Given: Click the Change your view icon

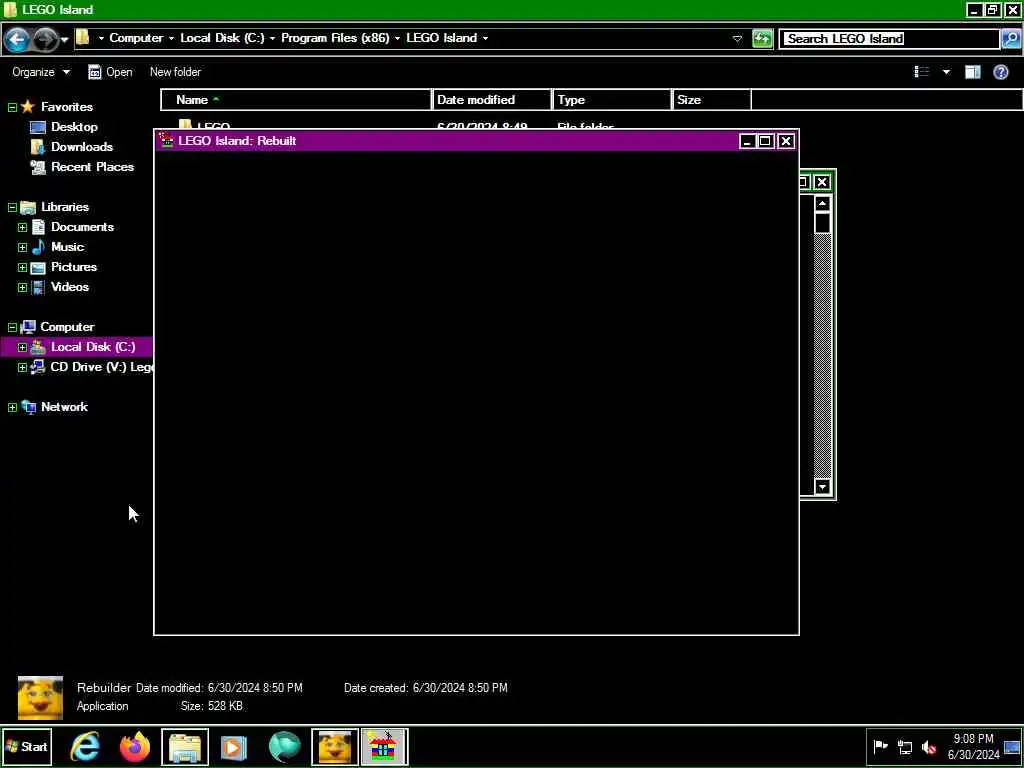Looking at the screenshot, I should 921,72.
